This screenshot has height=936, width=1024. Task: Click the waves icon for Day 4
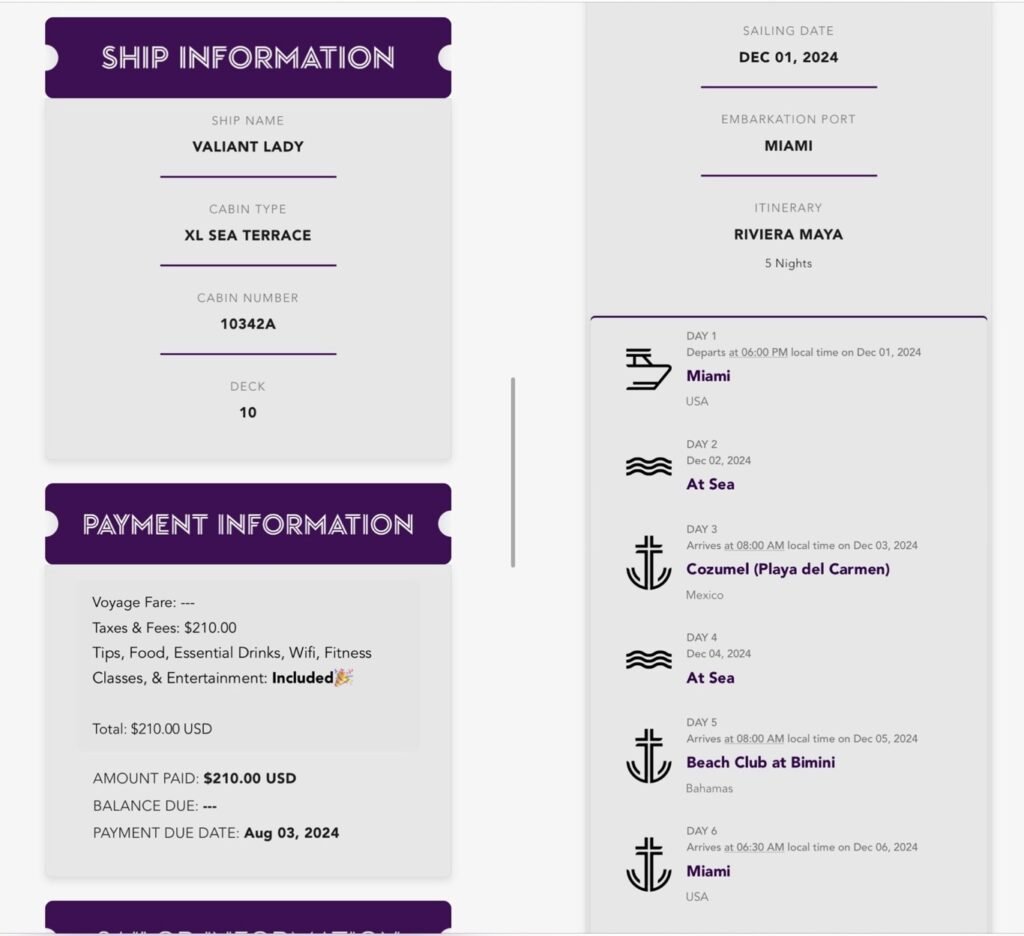pos(648,660)
